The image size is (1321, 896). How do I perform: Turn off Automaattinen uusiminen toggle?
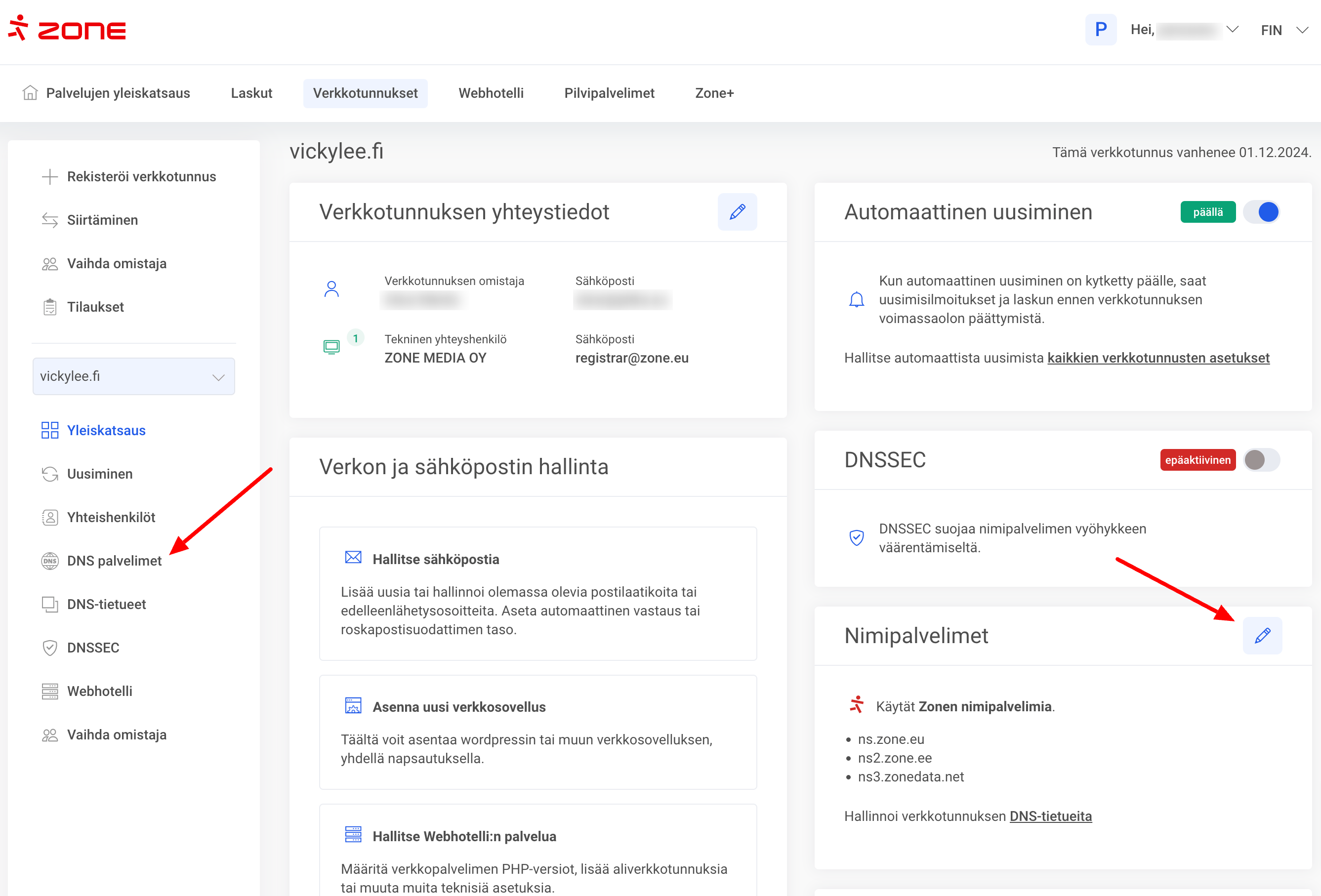point(1261,212)
